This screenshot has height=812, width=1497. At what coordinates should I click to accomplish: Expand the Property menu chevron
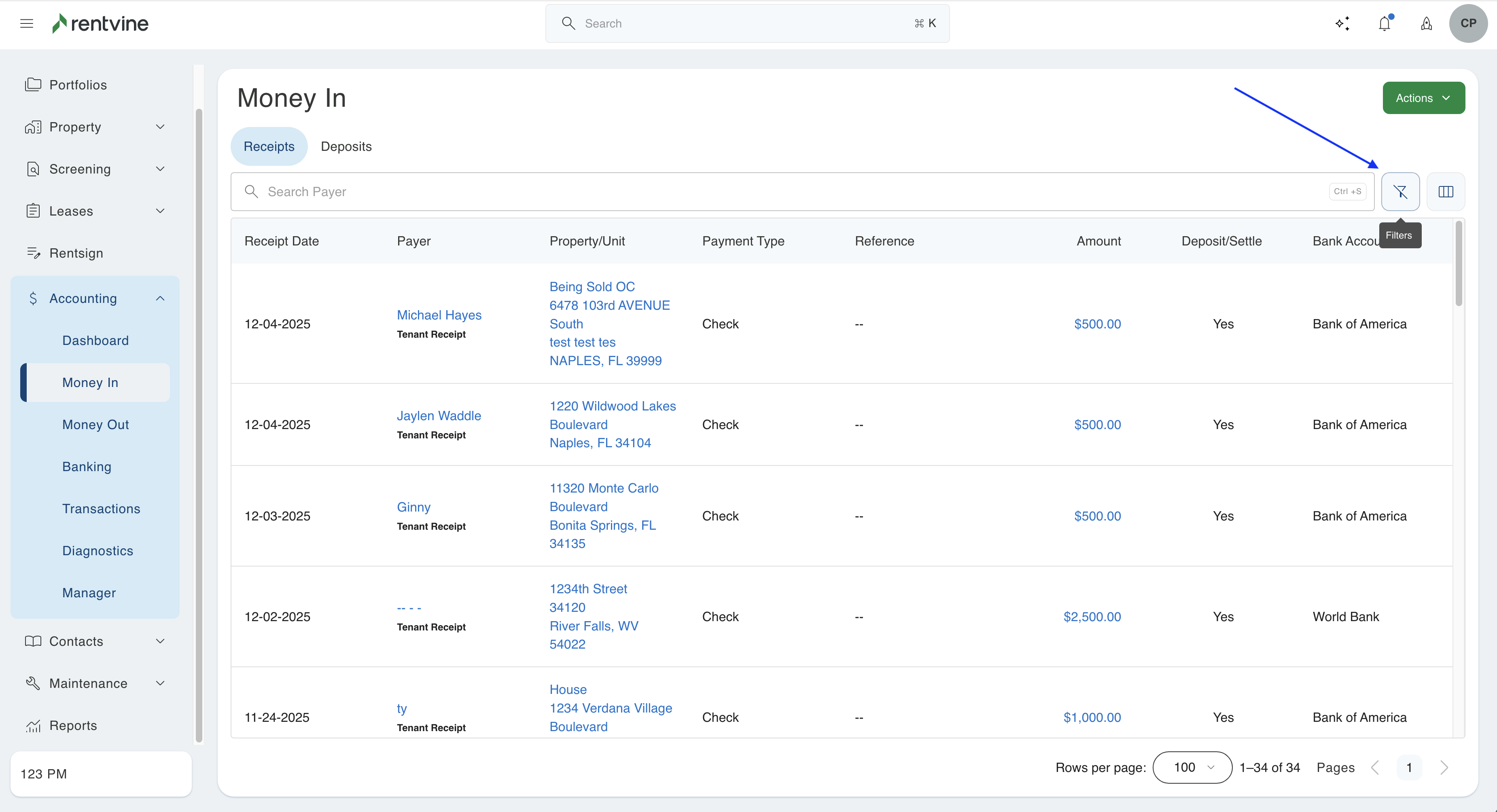tap(160, 127)
